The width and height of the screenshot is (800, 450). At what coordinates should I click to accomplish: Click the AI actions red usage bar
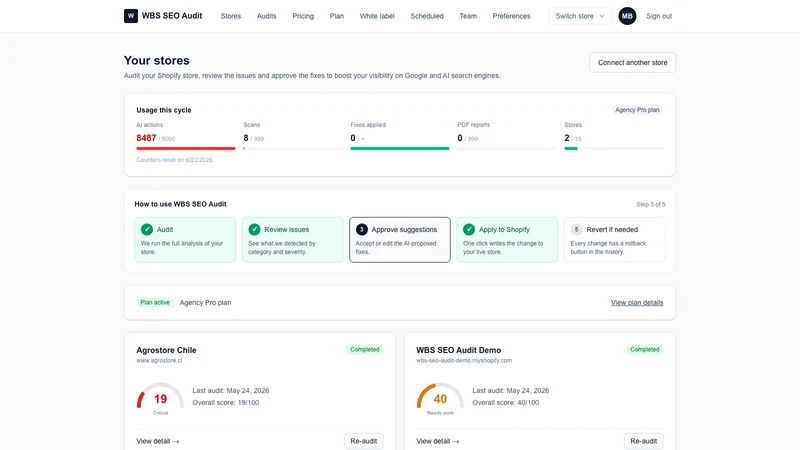[186, 148]
